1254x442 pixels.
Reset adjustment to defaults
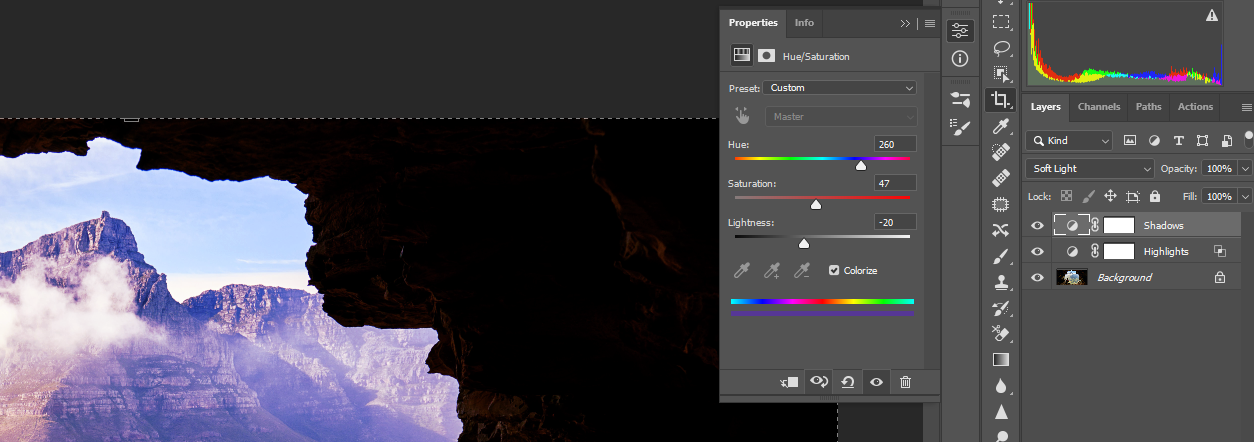tap(847, 382)
